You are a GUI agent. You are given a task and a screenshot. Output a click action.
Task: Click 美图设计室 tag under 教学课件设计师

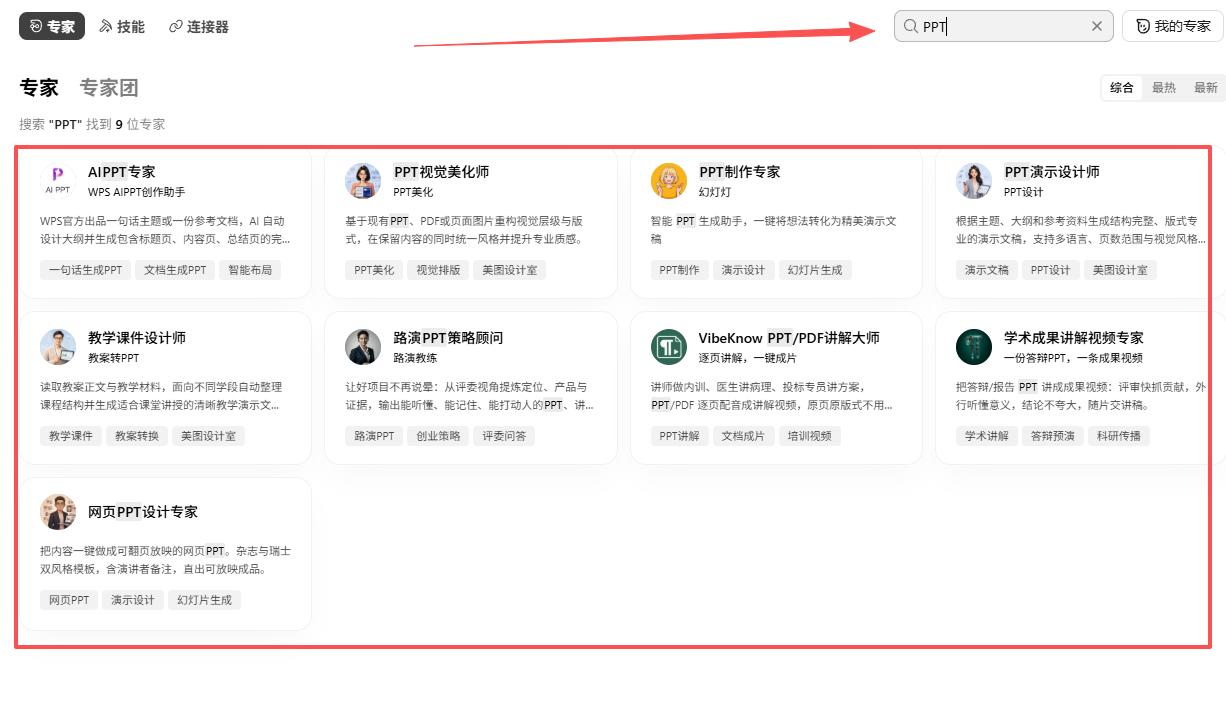tap(208, 436)
